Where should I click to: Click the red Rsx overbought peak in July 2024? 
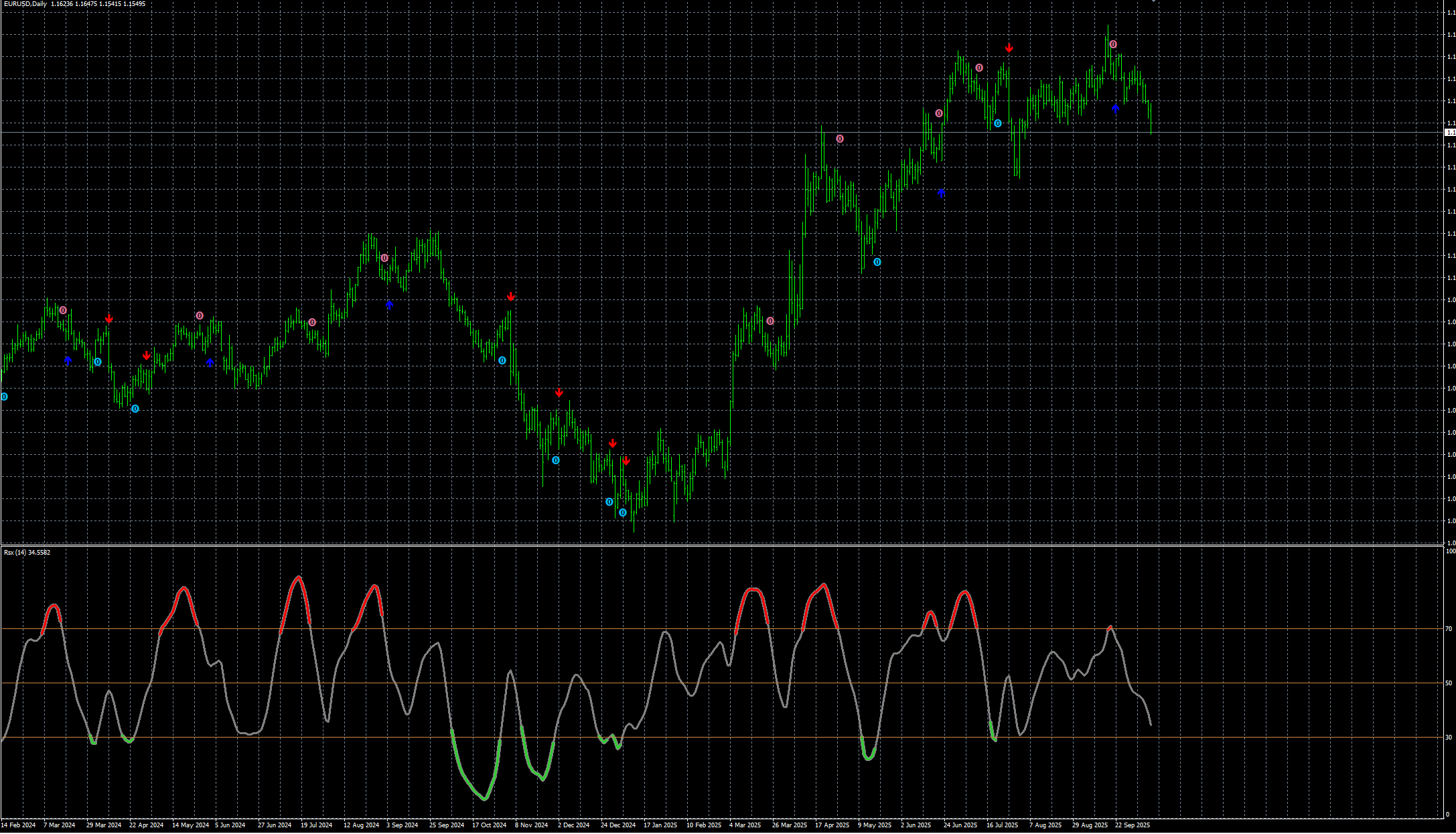coord(298,578)
